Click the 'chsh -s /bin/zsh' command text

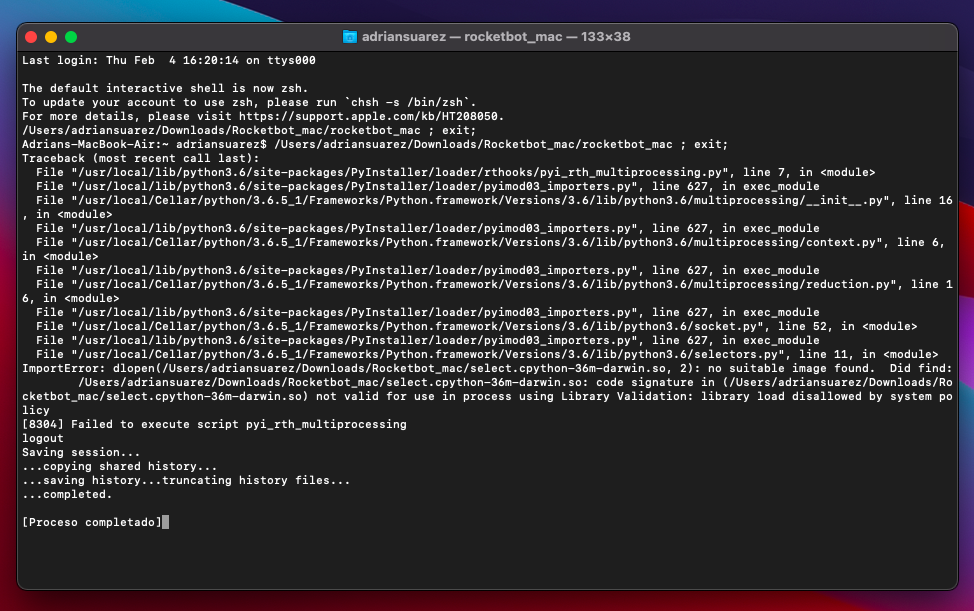[409, 102]
